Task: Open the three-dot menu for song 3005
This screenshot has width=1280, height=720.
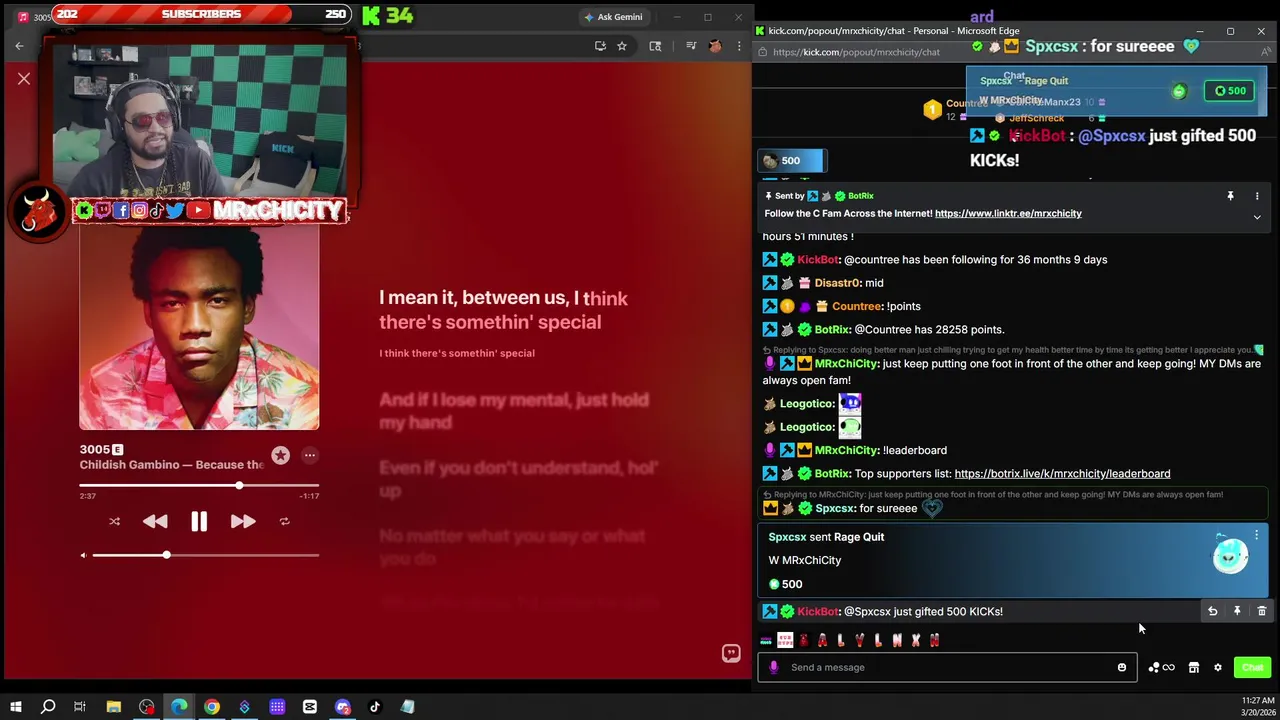Action: coord(310,455)
